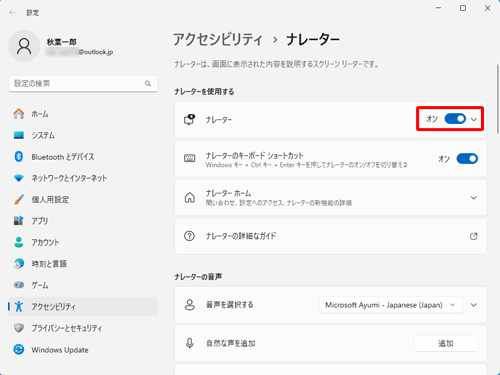Click the time and language globe icon
Image resolution: width=500 pixels, height=375 pixels.
point(19,264)
